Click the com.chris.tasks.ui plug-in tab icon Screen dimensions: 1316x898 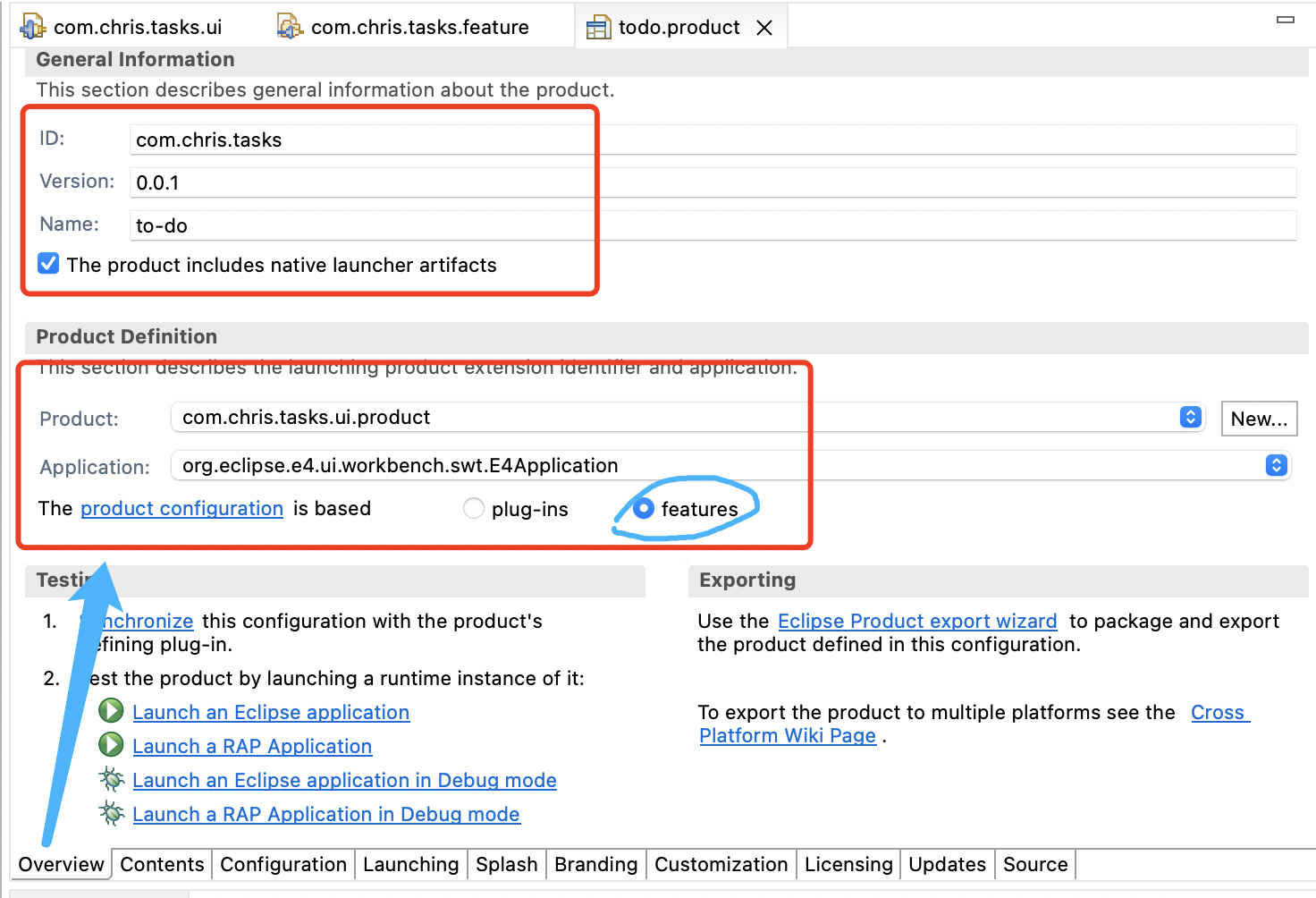click(x=32, y=27)
